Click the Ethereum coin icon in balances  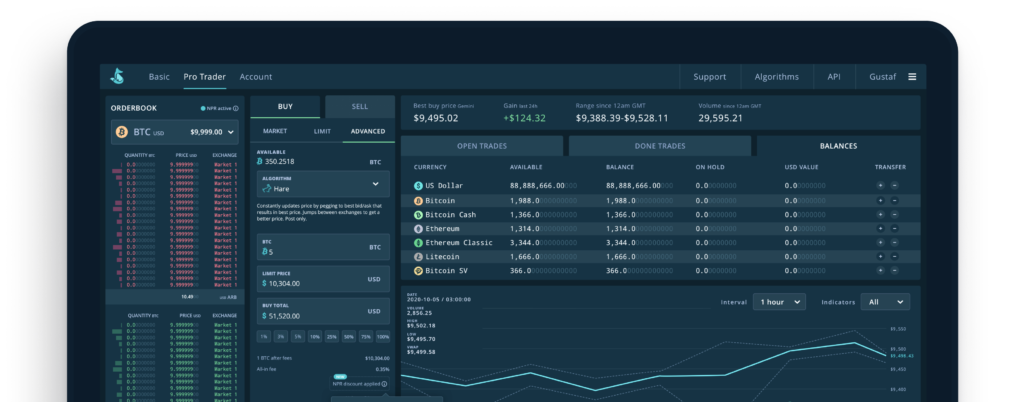(419, 229)
